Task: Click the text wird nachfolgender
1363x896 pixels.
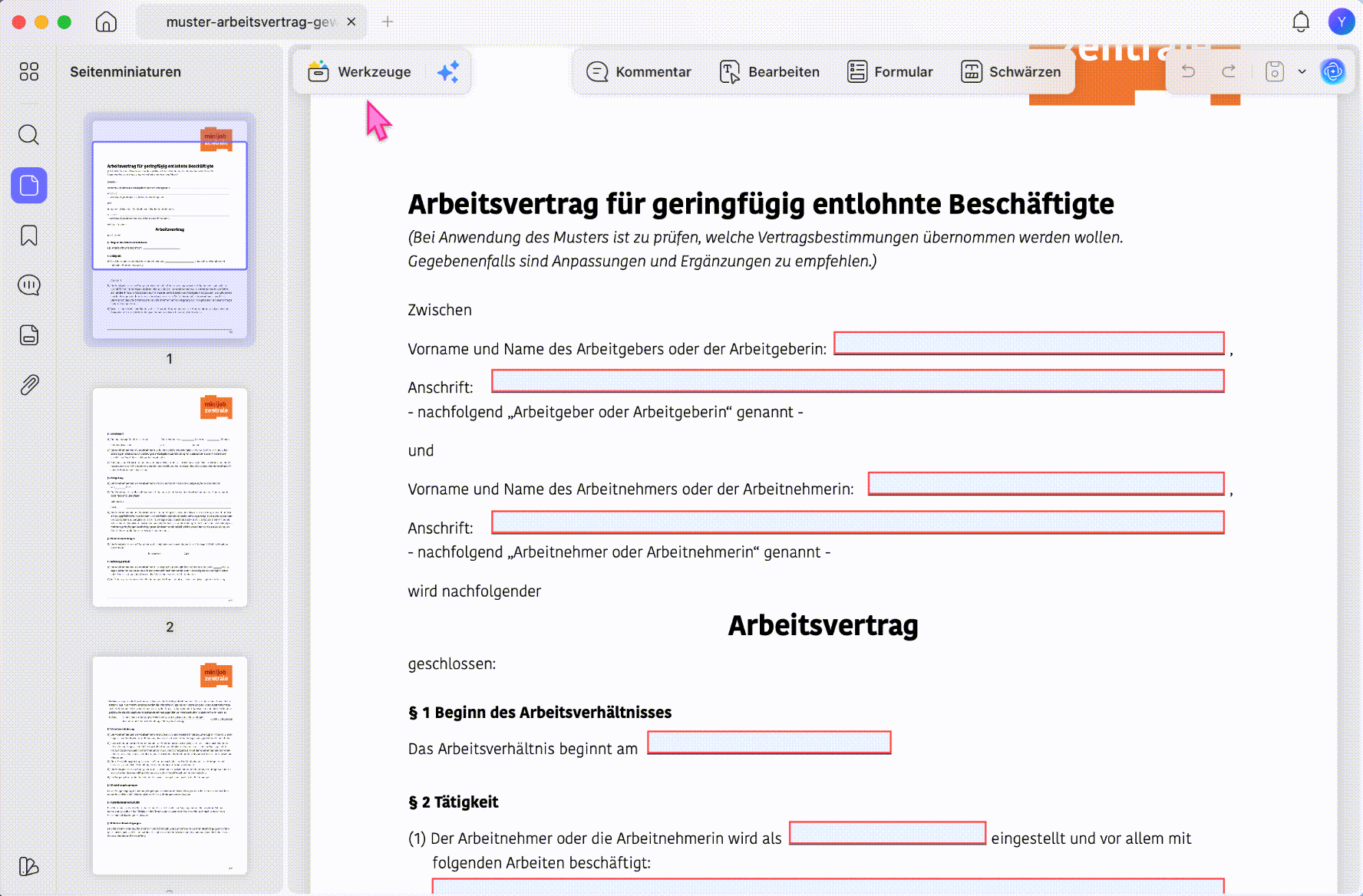Action: coord(474,591)
